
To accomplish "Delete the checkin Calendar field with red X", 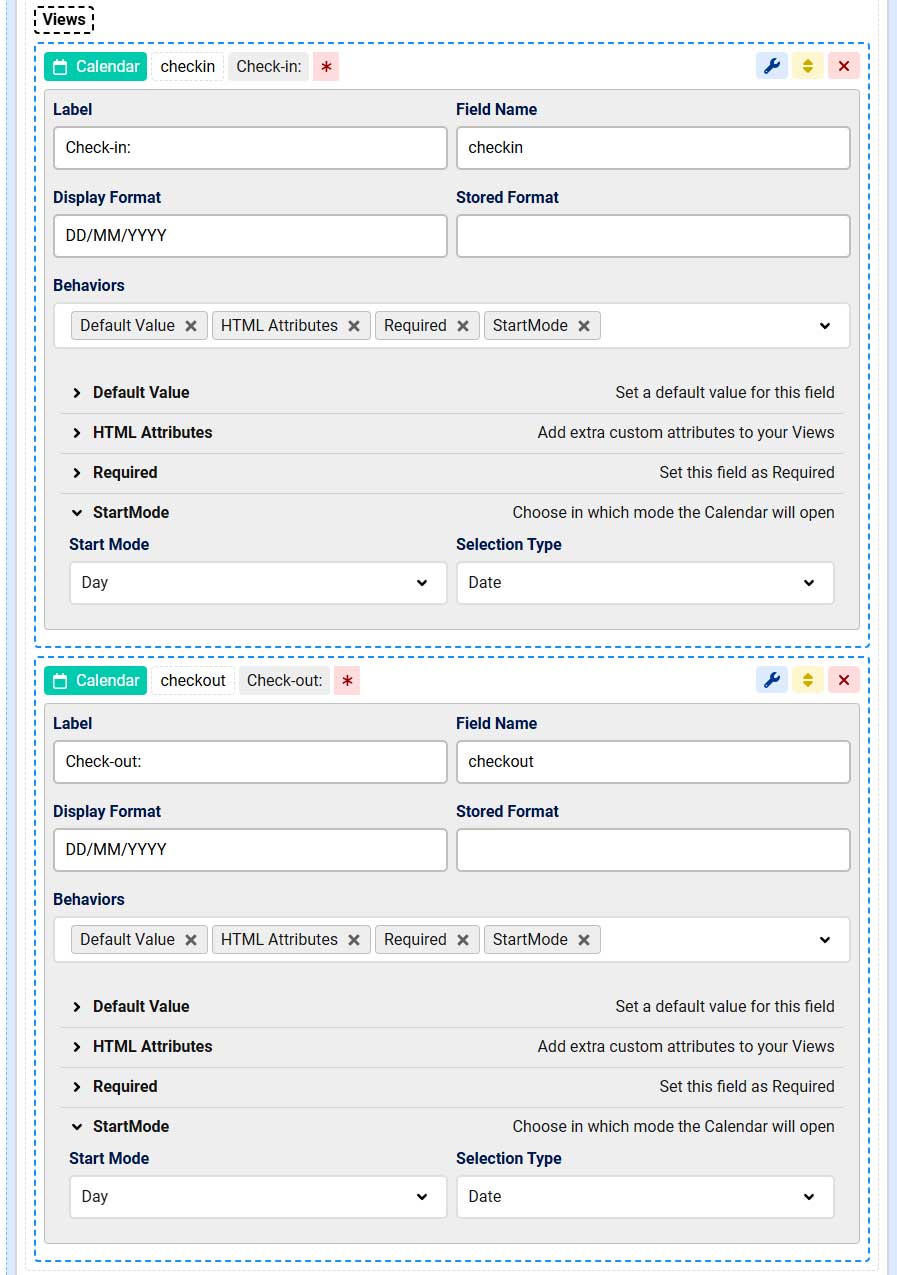I will click(x=843, y=67).
